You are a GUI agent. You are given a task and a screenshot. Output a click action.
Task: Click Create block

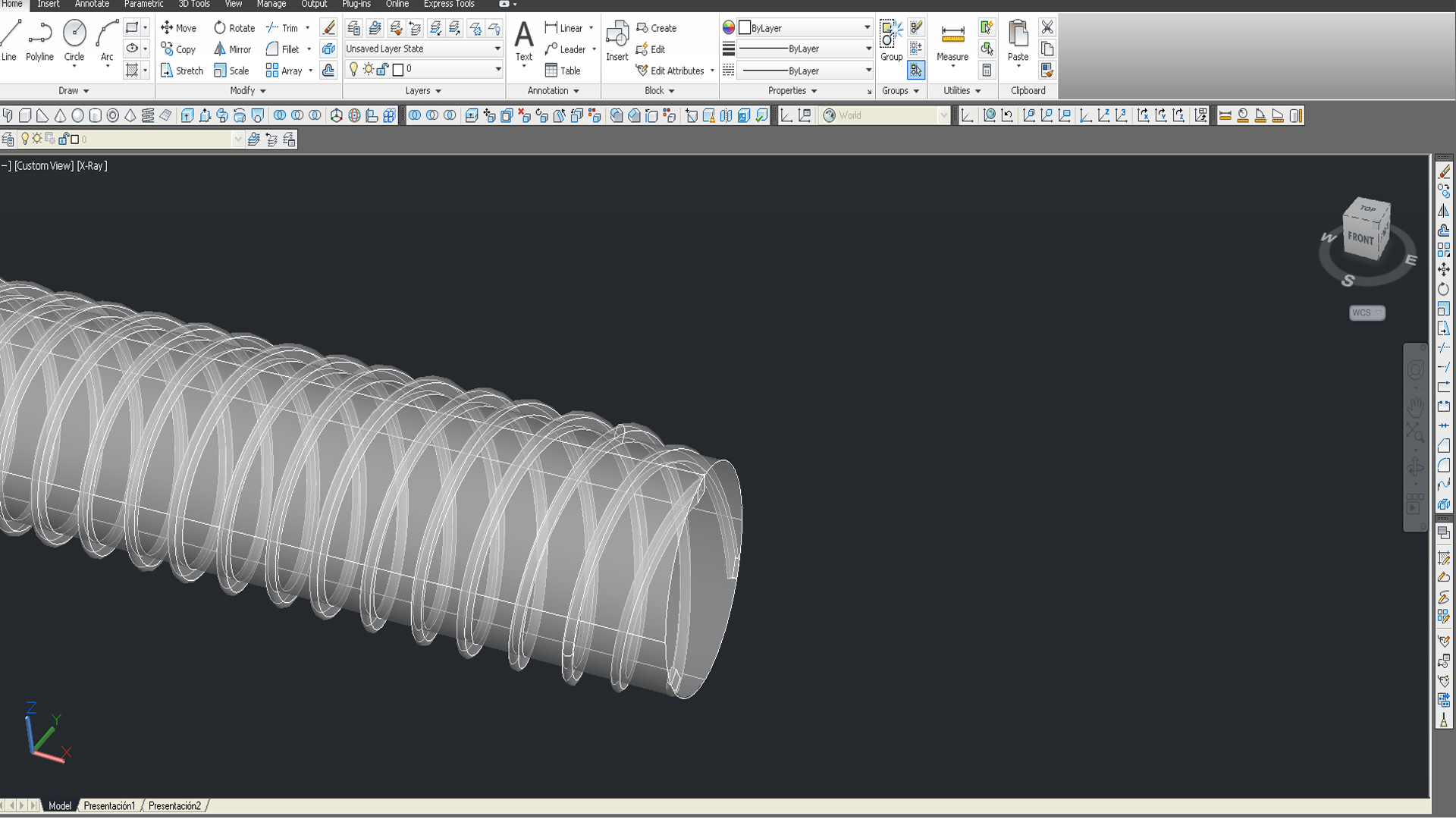click(x=656, y=28)
